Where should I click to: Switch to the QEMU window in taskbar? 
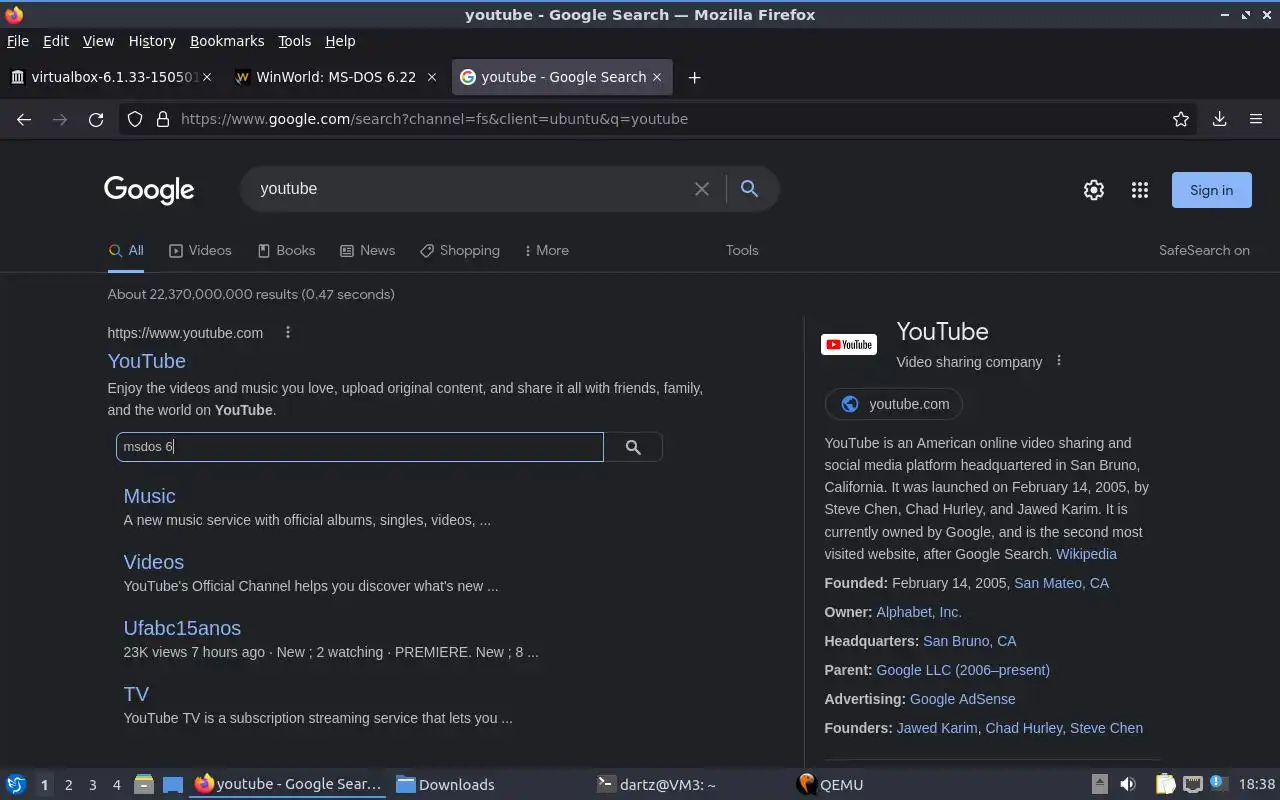(830, 784)
